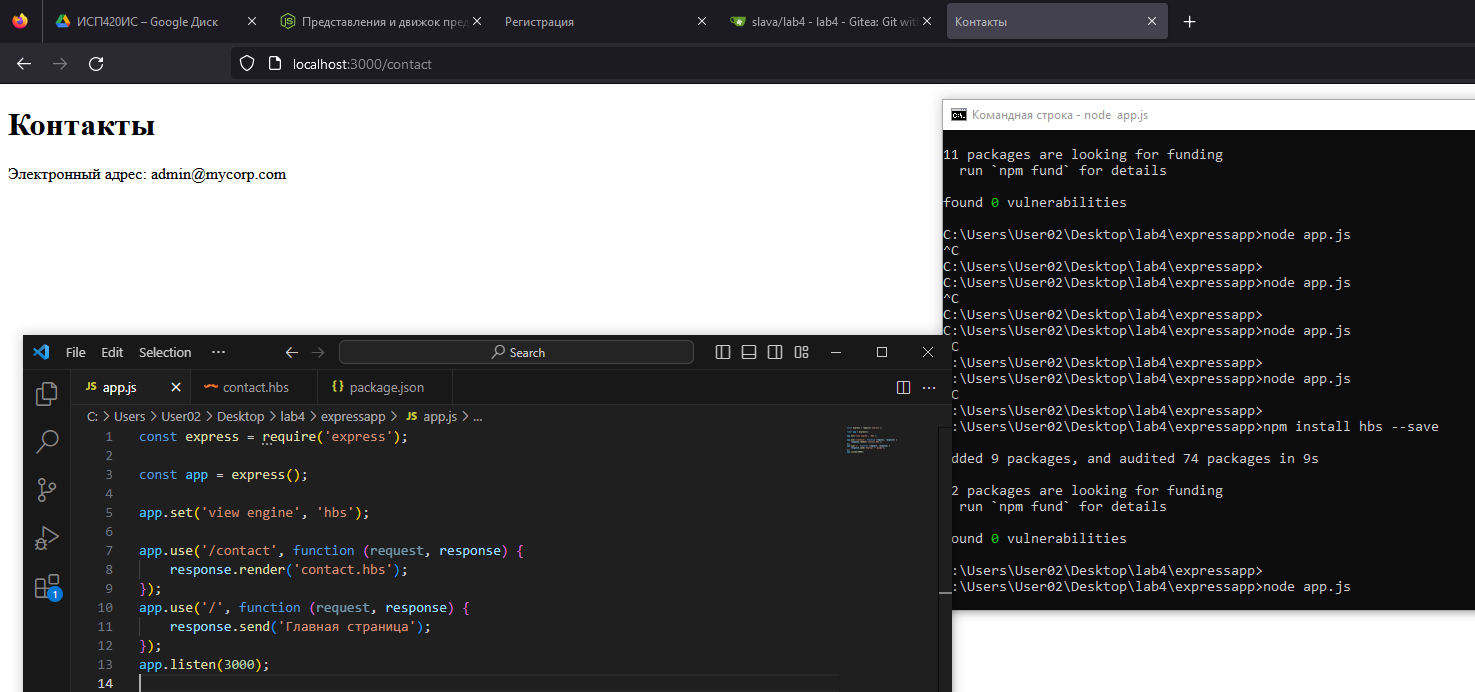
Task: Open the Source Control view
Action: 46,490
